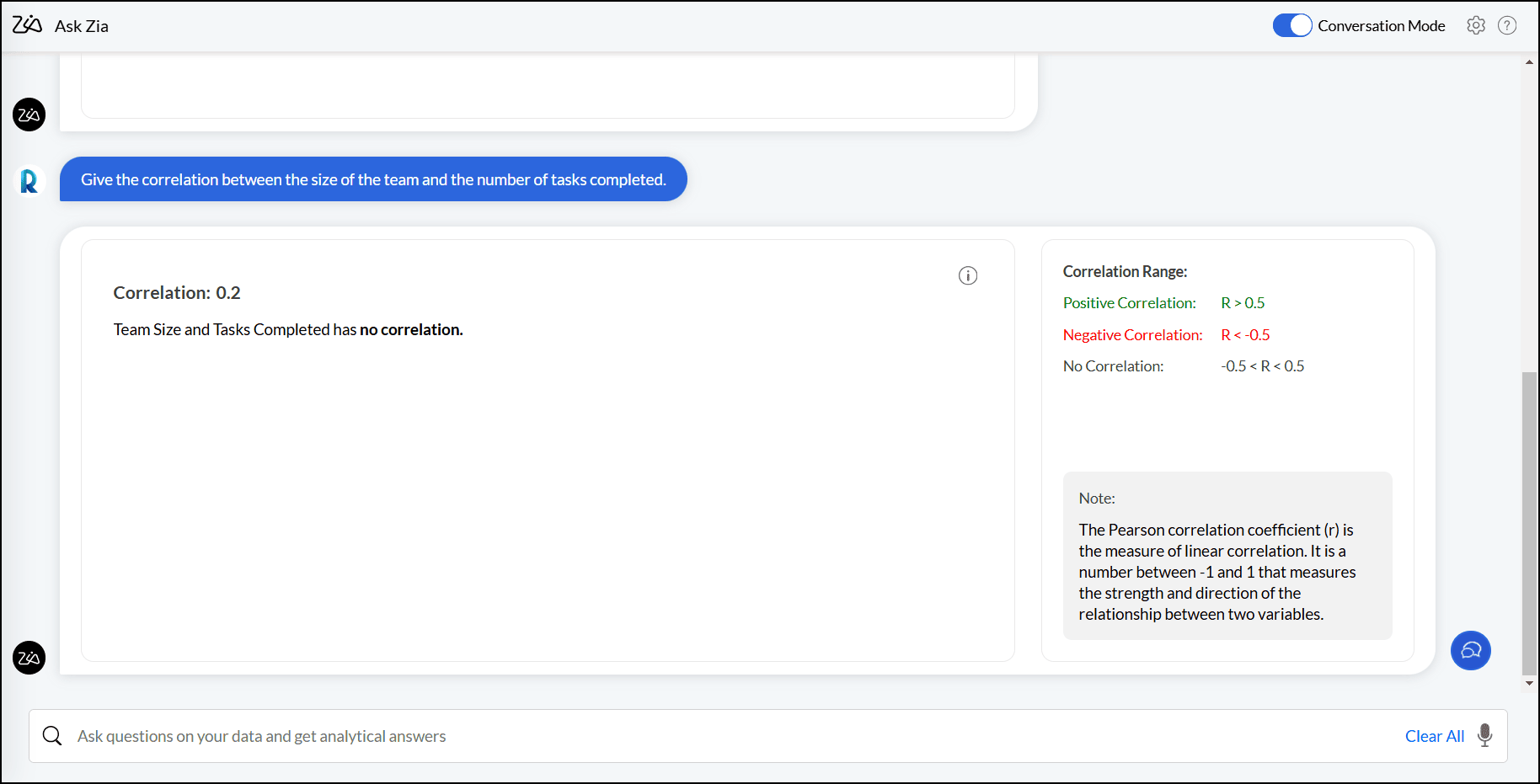Viewport: 1540px width, 784px height.
Task: Click the upper Zia avatar in the sidebar
Action: tap(29, 115)
